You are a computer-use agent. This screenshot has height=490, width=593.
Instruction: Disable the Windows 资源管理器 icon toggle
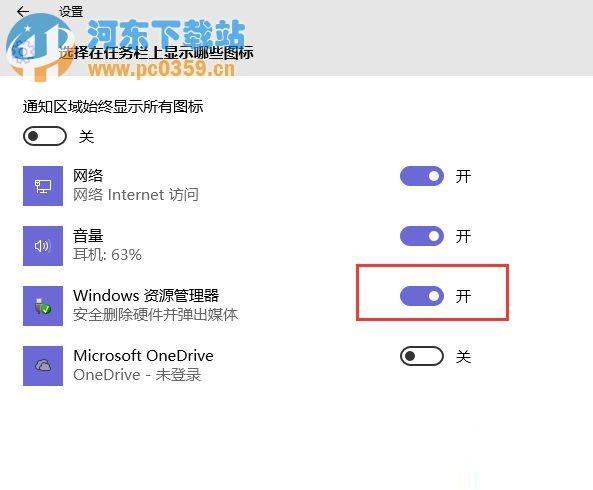422,296
